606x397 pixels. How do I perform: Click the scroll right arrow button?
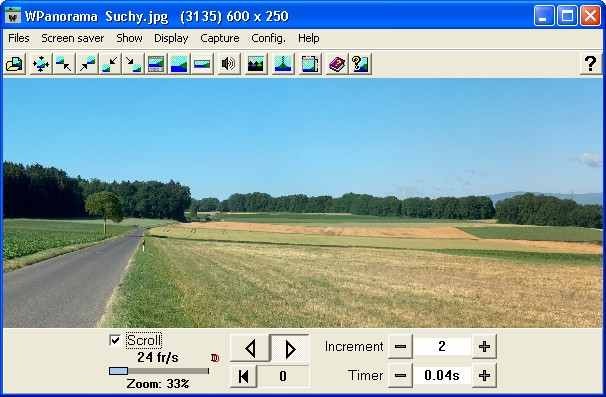click(x=290, y=349)
